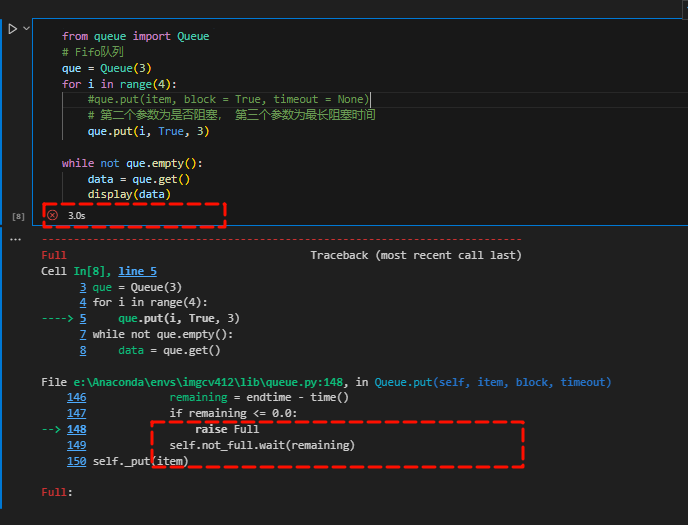Jump to traceback line number 4

83,303
